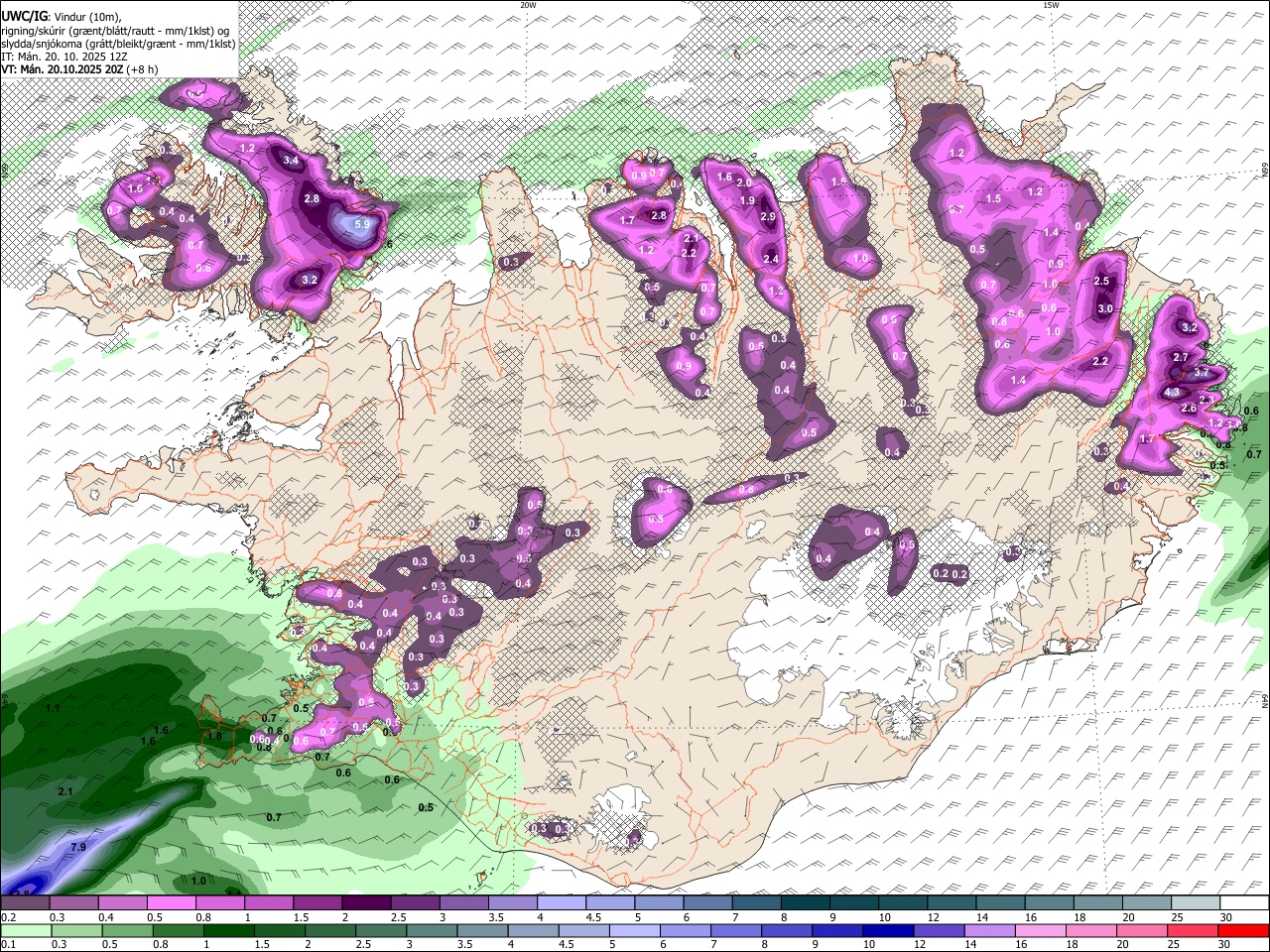Click the slydda/snjókoma legend description line

point(119,44)
